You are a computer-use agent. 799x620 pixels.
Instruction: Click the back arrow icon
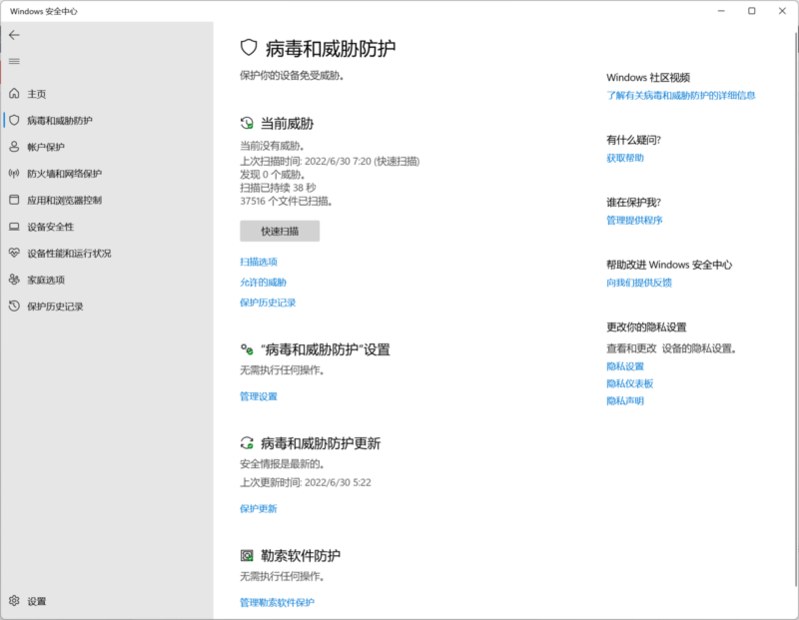14,35
